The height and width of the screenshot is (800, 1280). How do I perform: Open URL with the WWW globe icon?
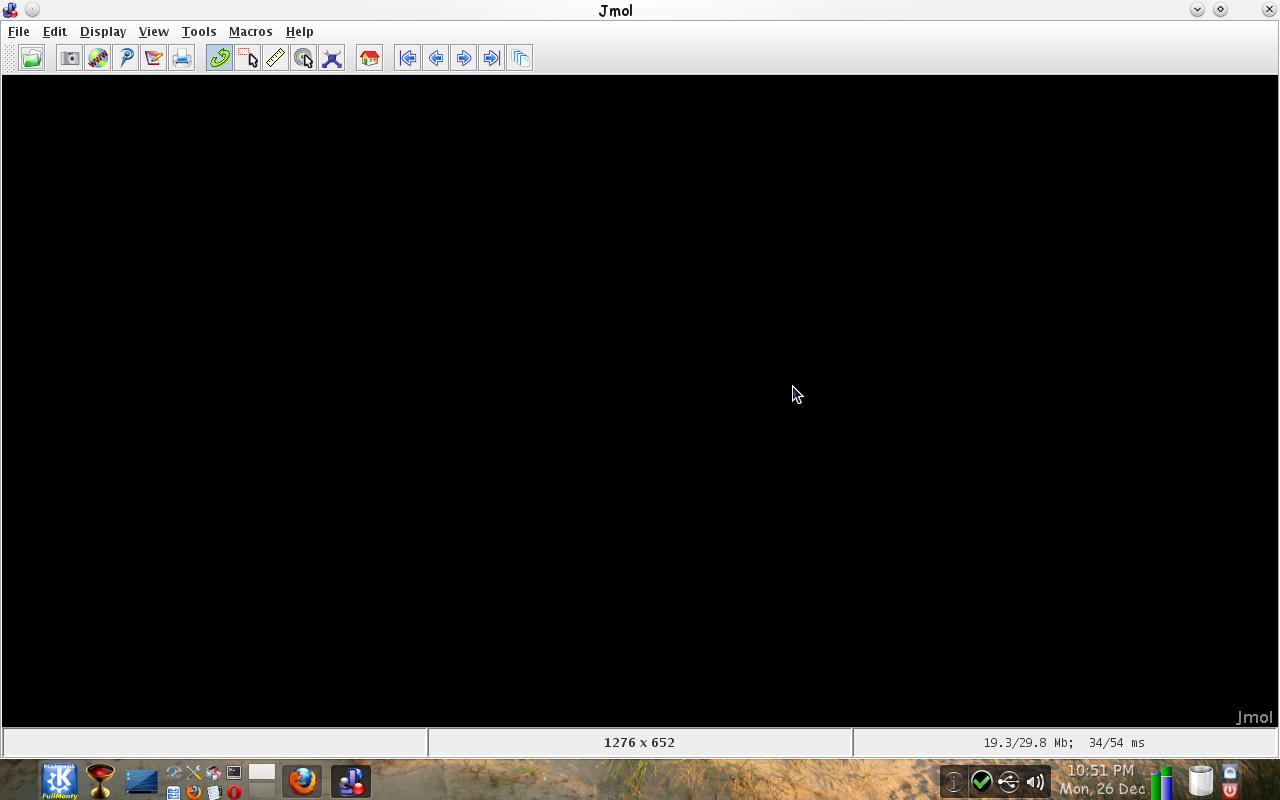[x=97, y=58]
